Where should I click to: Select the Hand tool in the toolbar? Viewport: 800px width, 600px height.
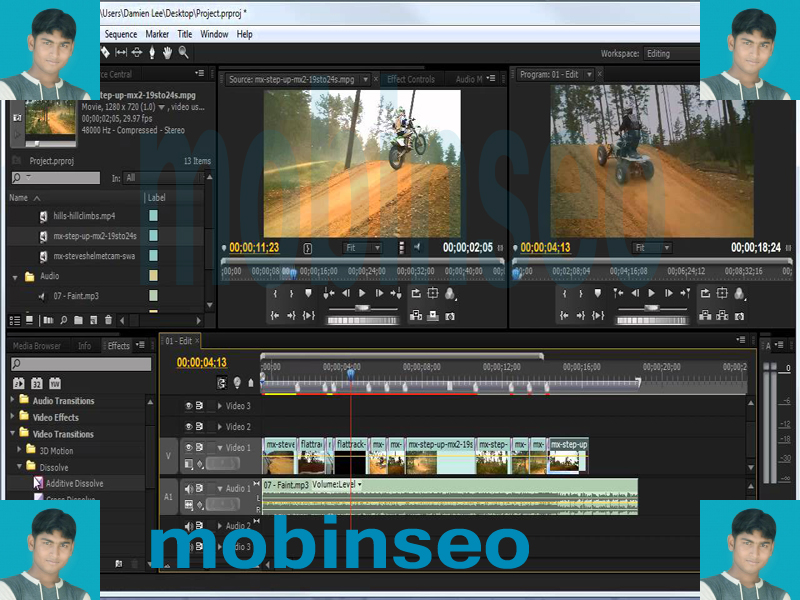point(168,52)
